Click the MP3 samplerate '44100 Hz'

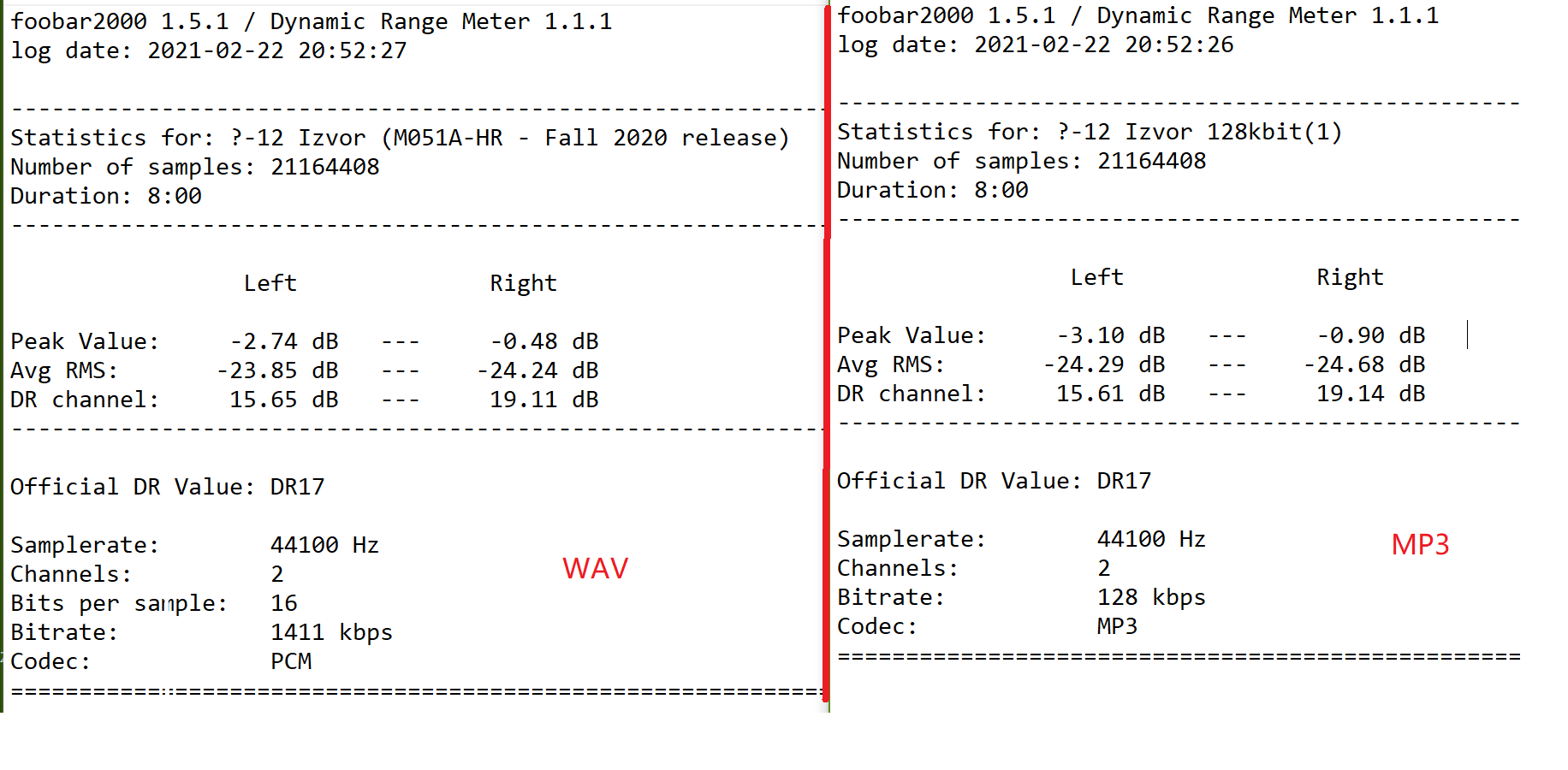tap(1152, 539)
